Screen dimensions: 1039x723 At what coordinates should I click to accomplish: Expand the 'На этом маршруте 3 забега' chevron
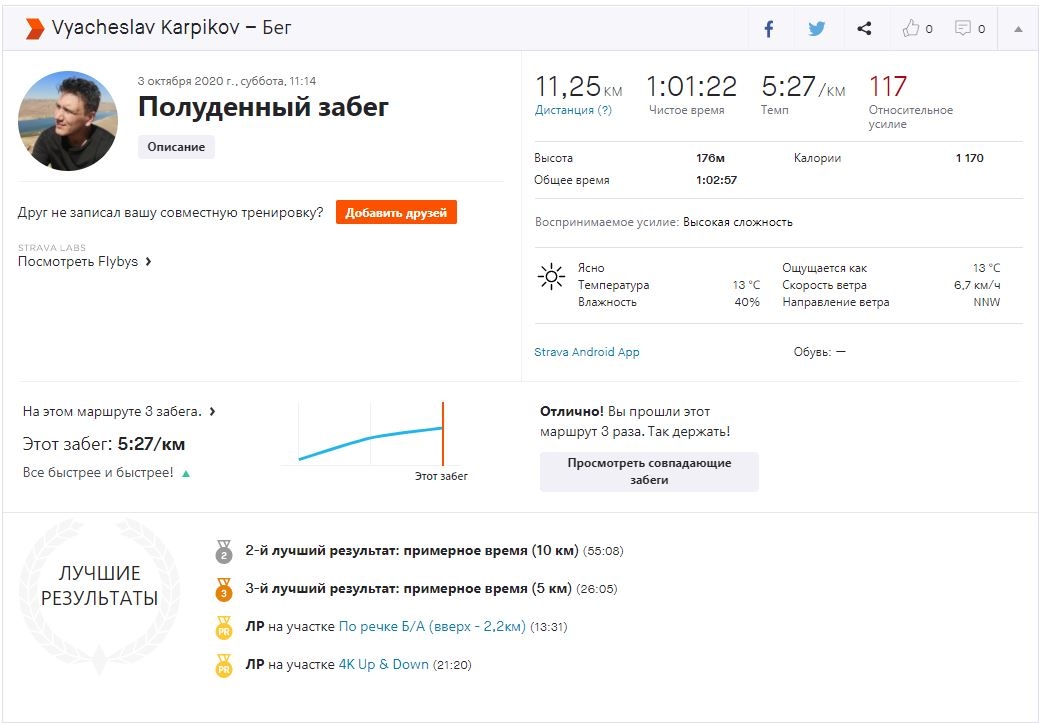212,411
